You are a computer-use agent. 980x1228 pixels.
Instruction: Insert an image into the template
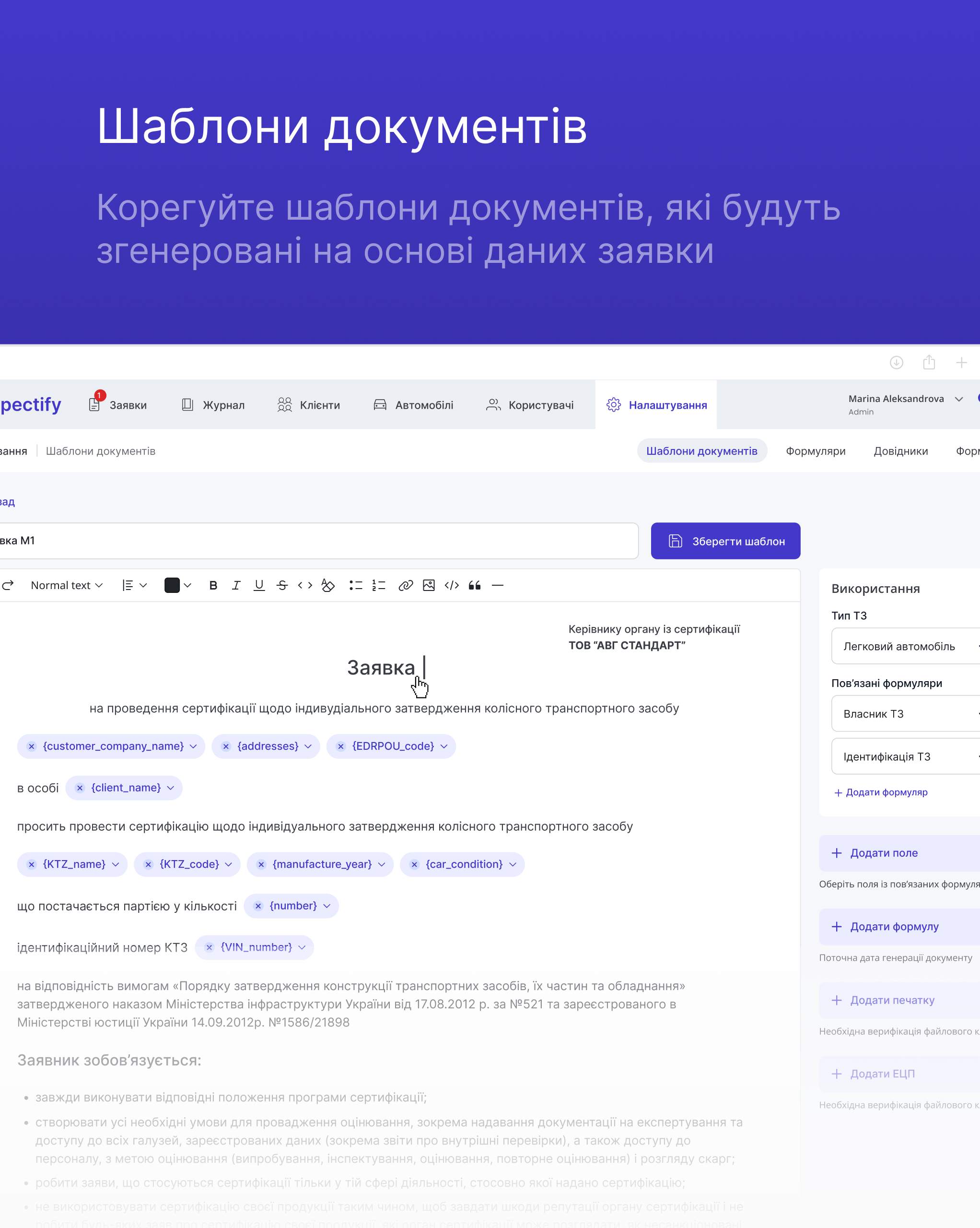[429, 586]
